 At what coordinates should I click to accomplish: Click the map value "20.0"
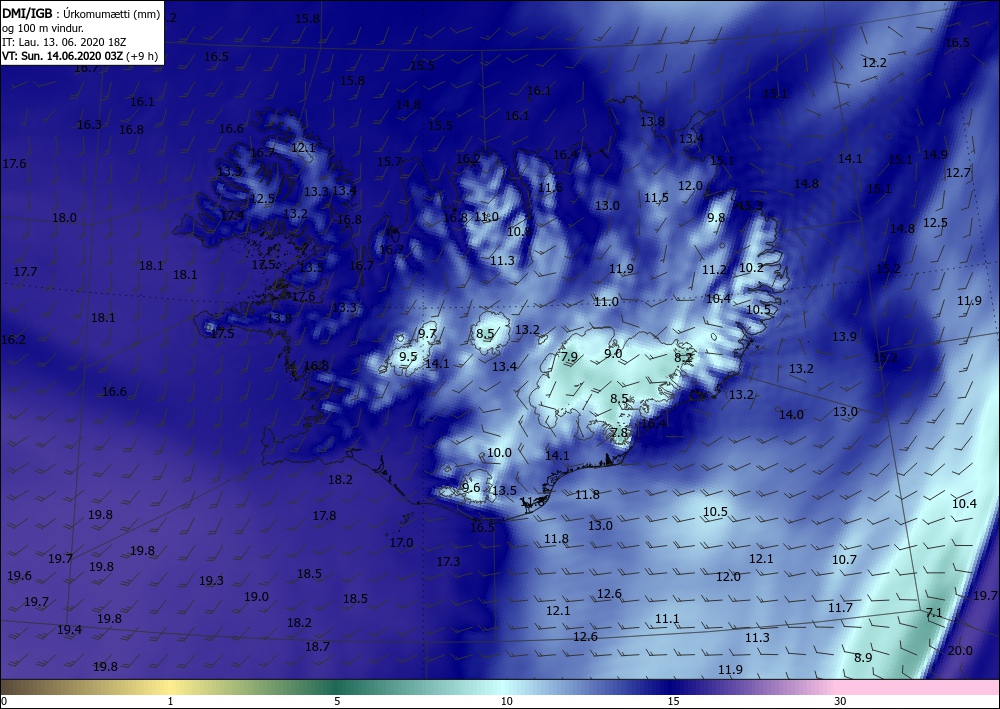[960, 650]
